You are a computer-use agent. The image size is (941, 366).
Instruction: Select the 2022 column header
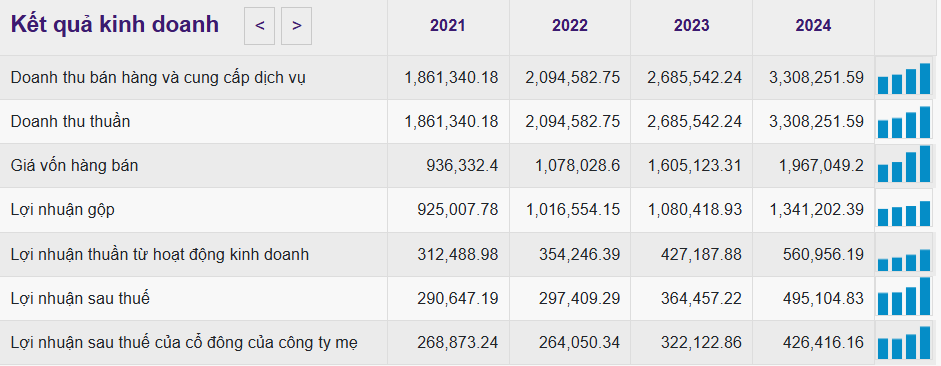(570, 26)
